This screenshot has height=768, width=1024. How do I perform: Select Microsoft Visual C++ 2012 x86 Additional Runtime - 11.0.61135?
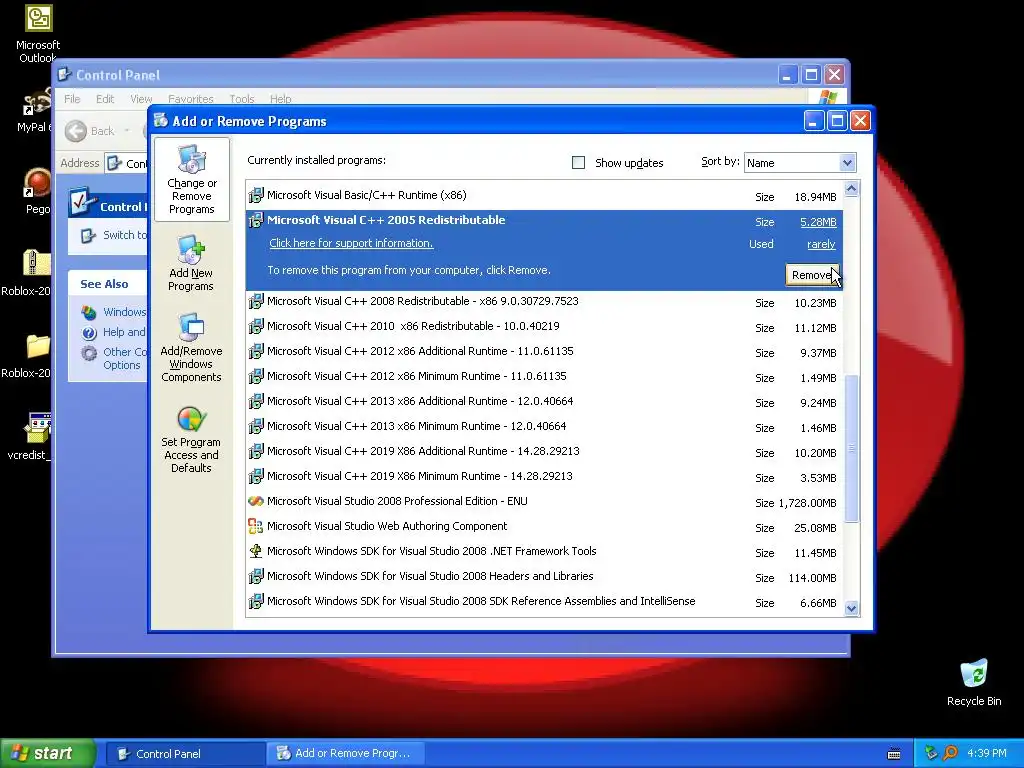[545, 351]
